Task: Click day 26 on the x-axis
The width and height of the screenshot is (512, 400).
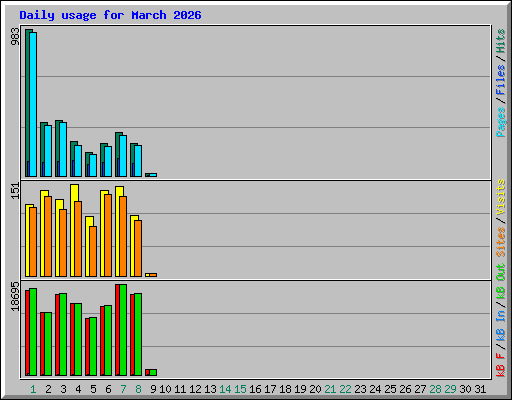Action: coord(405,389)
